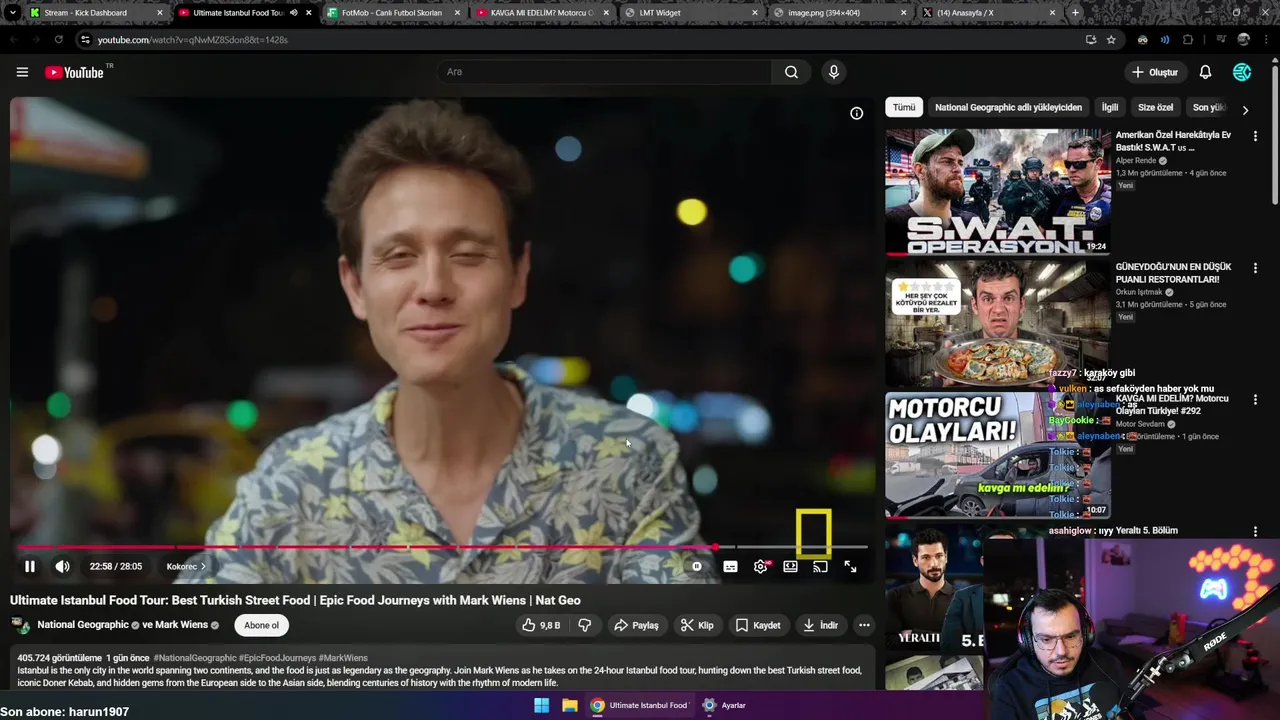The image size is (1280, 720).
Task: Open File Explorer from taskbar
Action: pos(569,705)
